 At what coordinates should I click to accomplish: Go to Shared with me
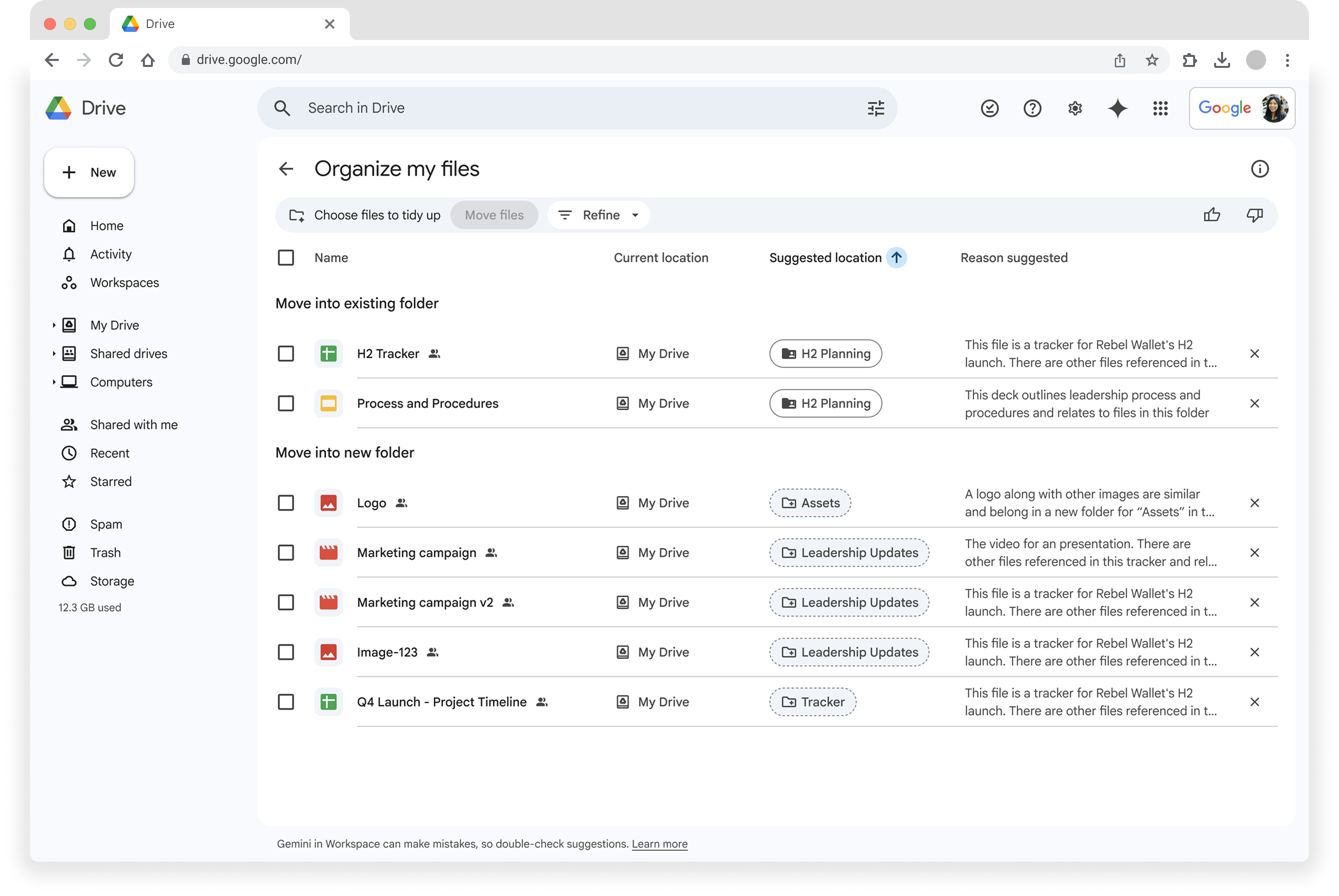pos(133,424)
